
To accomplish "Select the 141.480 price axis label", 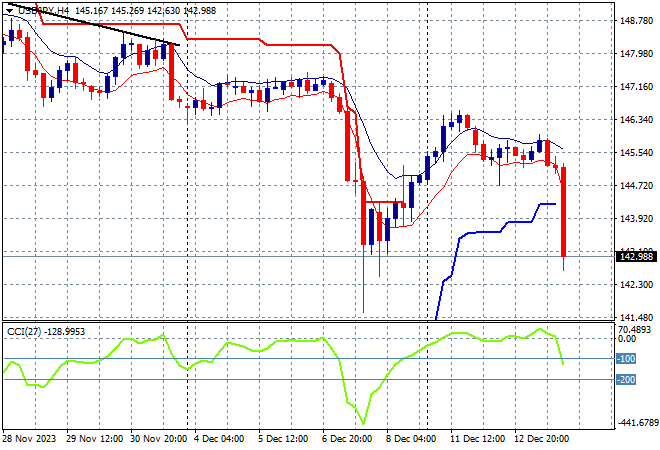I will pos(636,317).
